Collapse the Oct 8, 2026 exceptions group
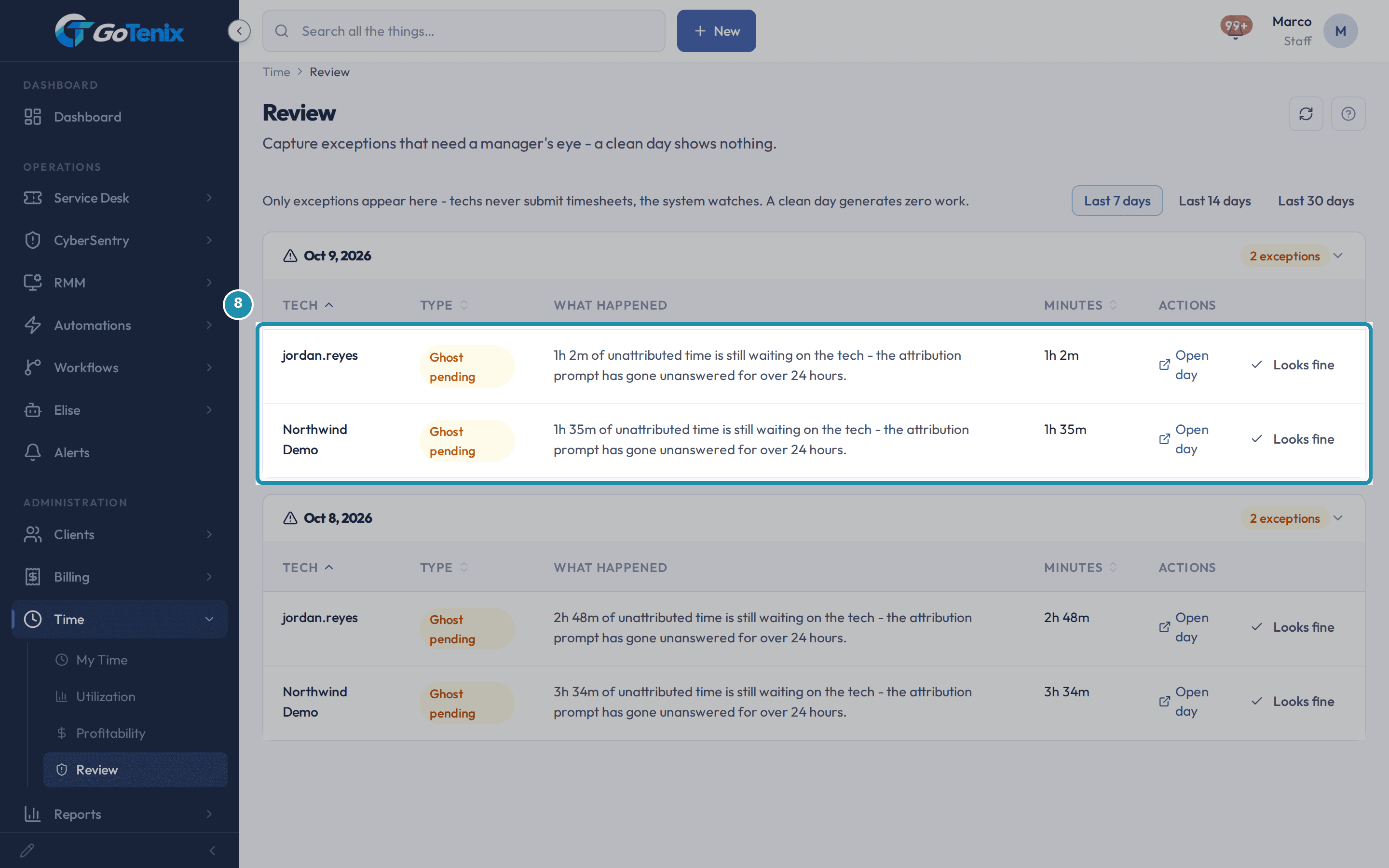The image size is (1389, 868). click(x=1338, y=518)
